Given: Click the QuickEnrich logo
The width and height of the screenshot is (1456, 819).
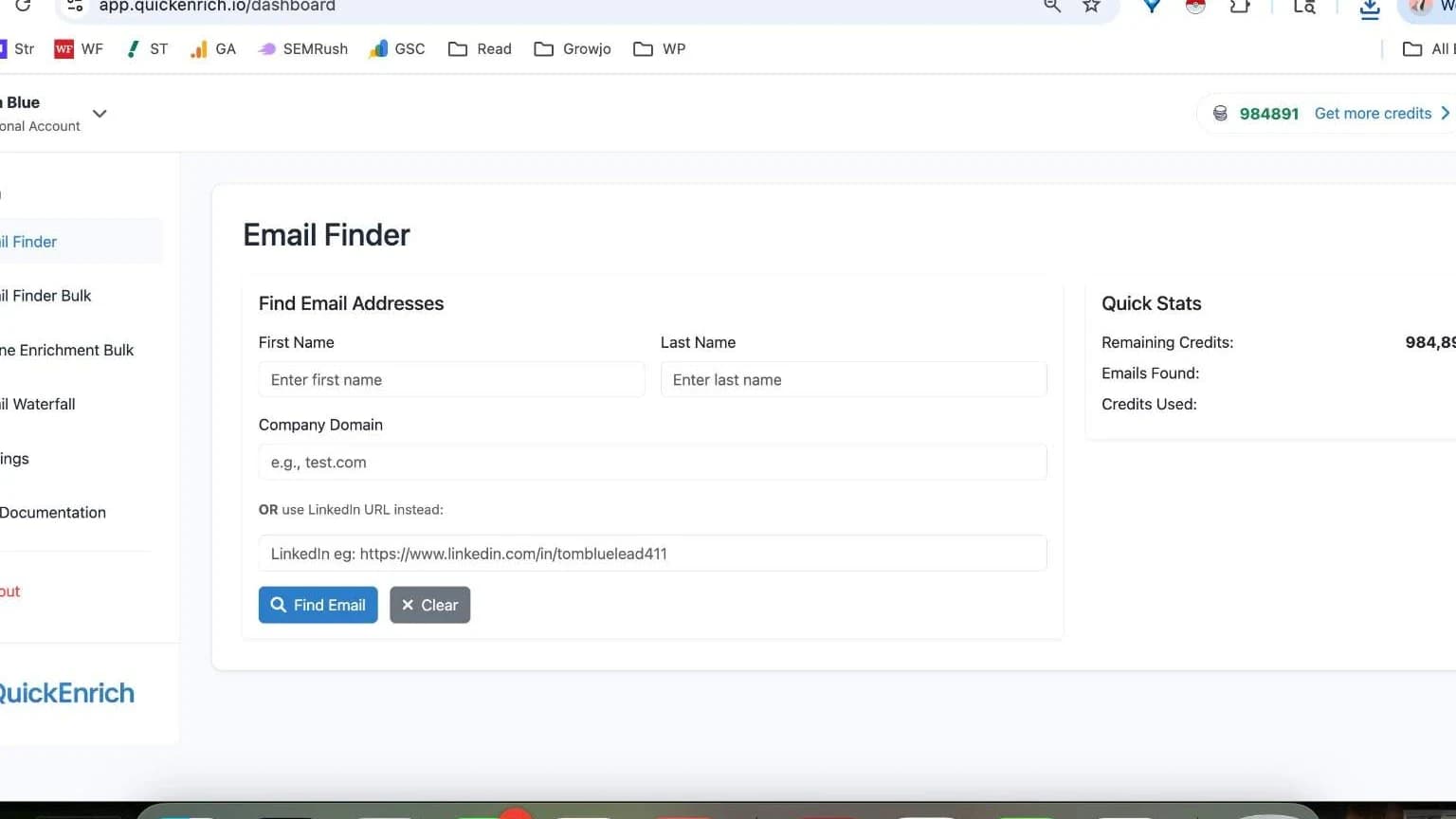Looking at the screenshot, I should [66, 693].
